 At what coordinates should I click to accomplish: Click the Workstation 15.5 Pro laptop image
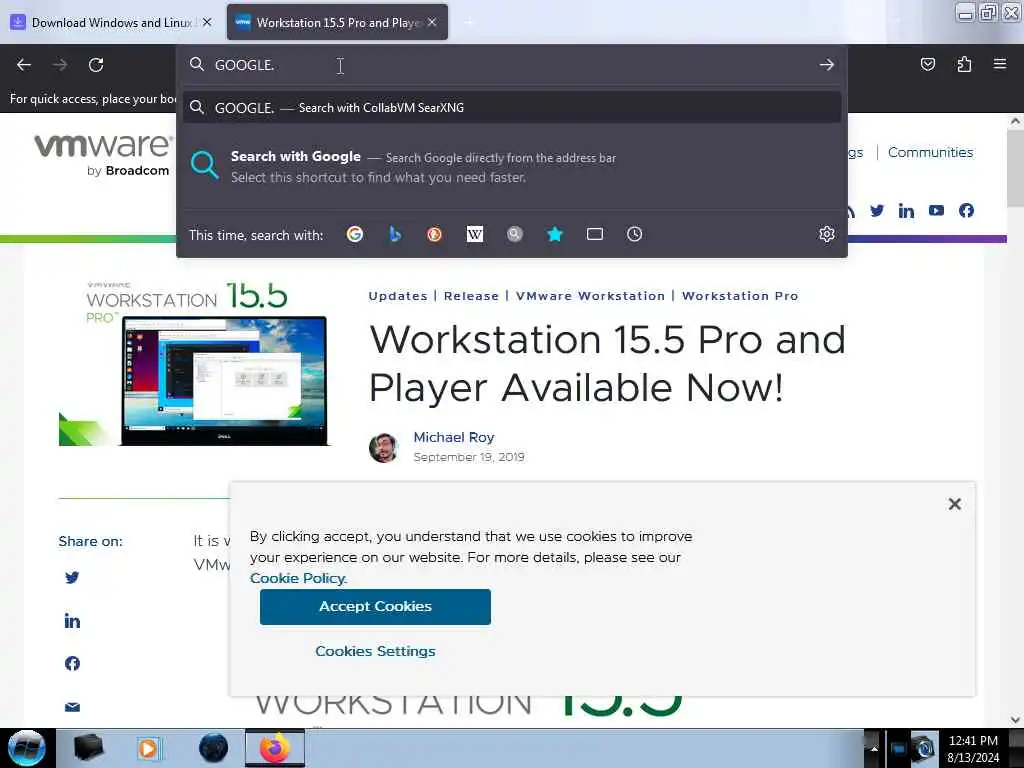pos(194,364)
